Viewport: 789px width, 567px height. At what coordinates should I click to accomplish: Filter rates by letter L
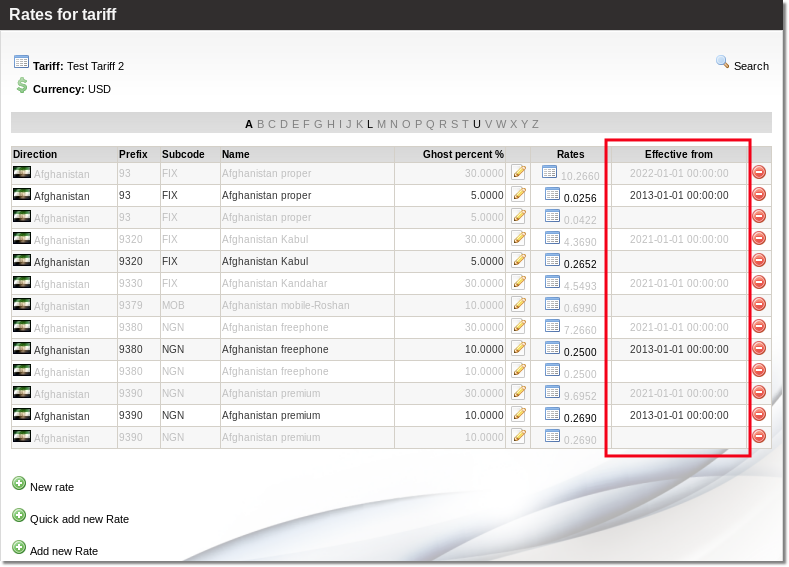click(x=370, y=124)
